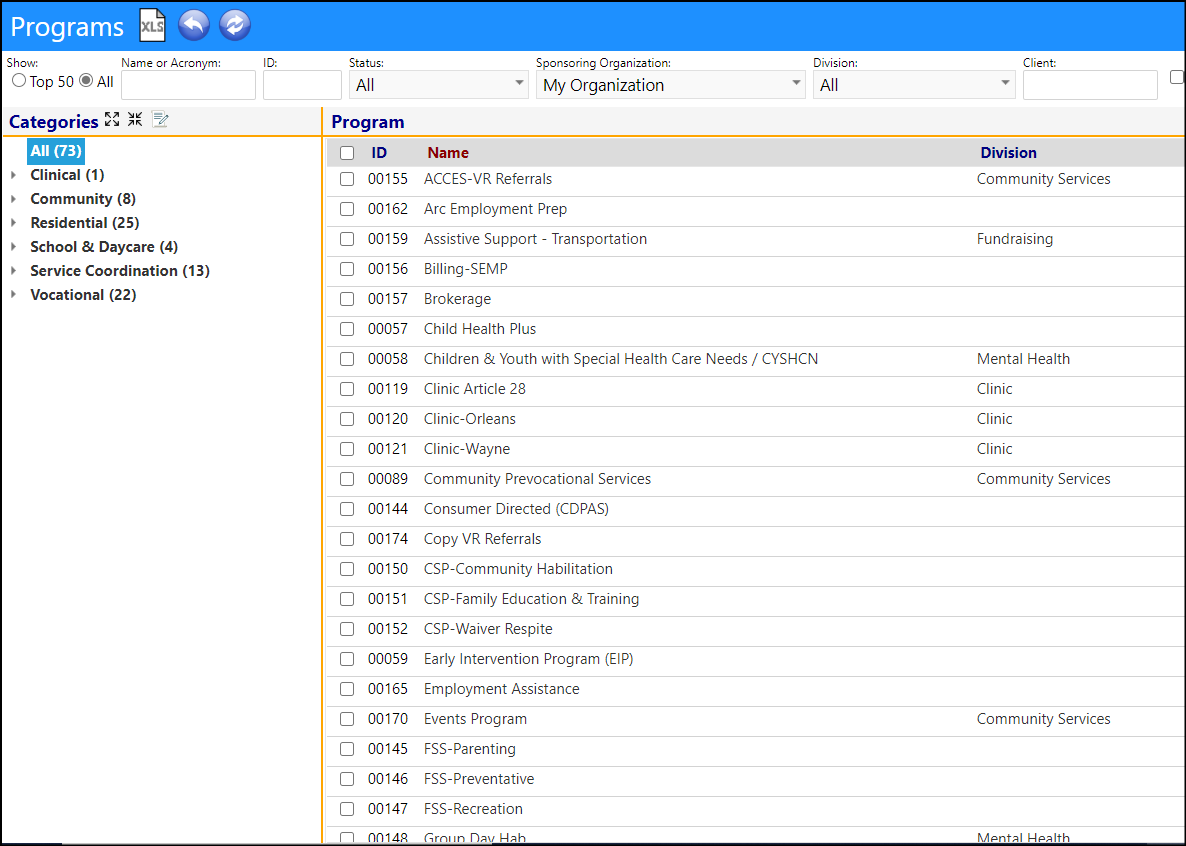Open the Division dropdown

914,85
